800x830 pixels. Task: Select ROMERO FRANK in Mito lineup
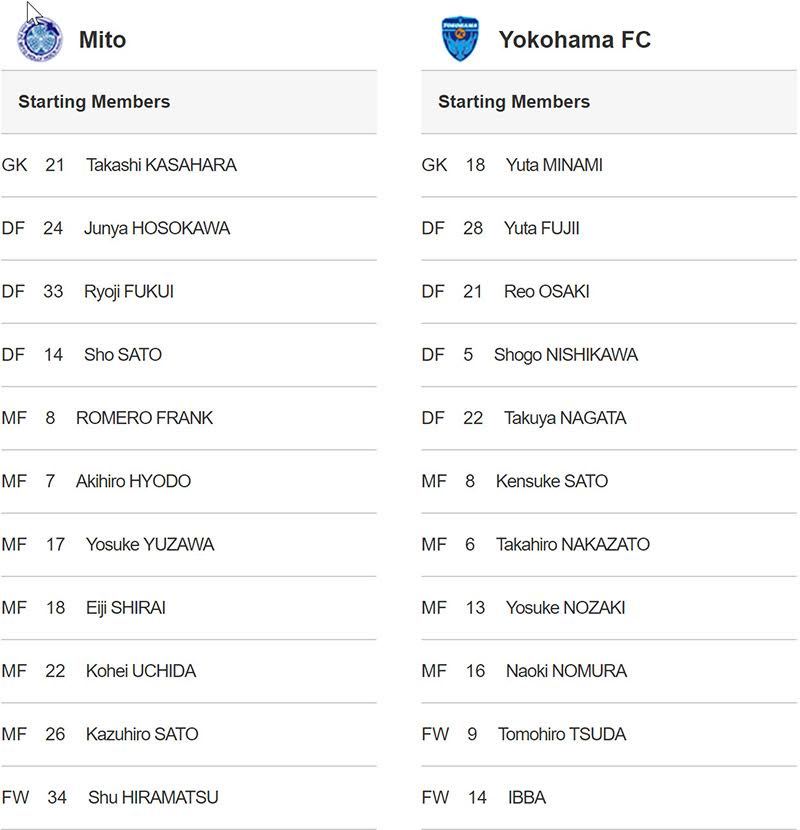click(144, 418)
